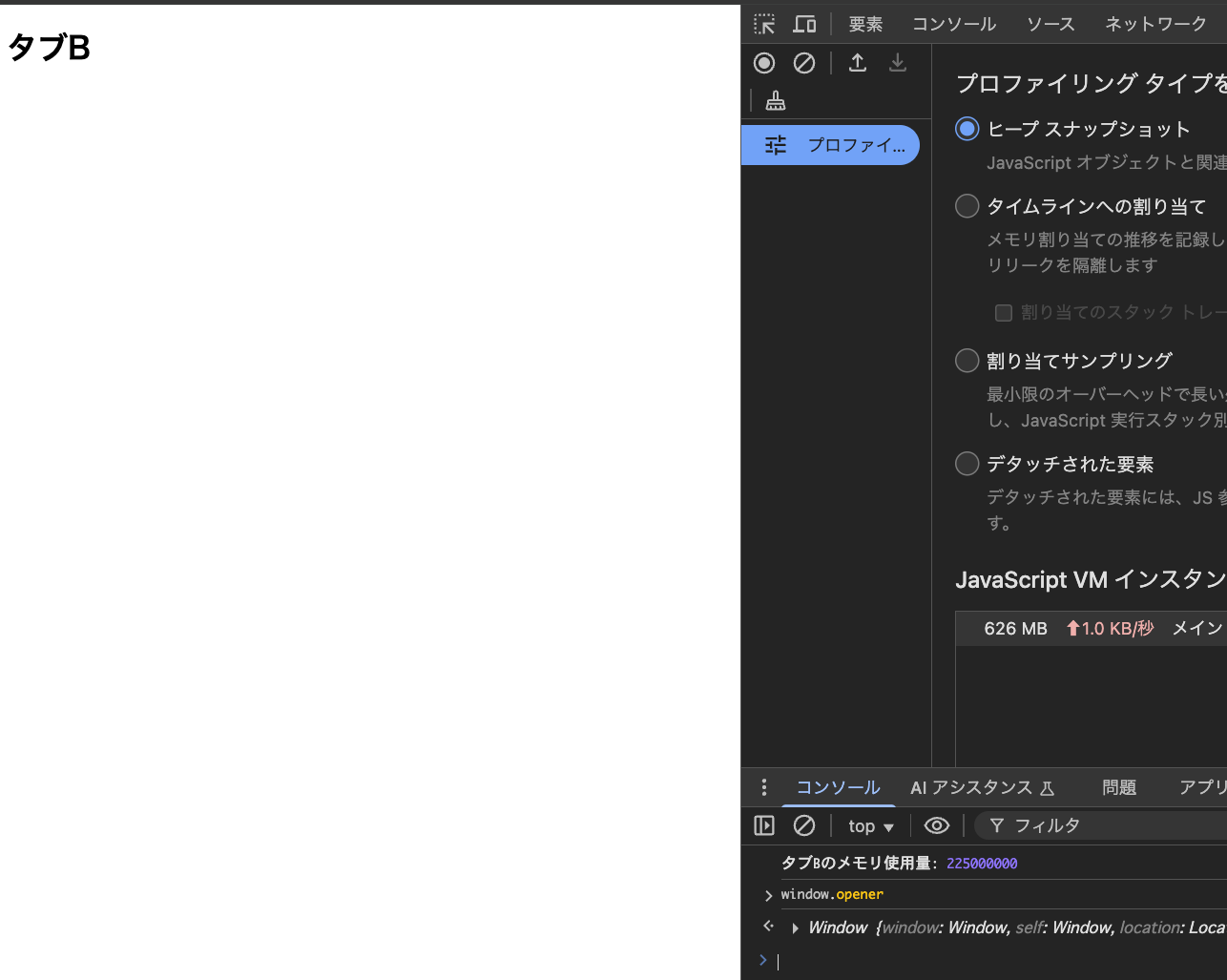Open the console drawer three-dot menu

(x=763, y=787)
